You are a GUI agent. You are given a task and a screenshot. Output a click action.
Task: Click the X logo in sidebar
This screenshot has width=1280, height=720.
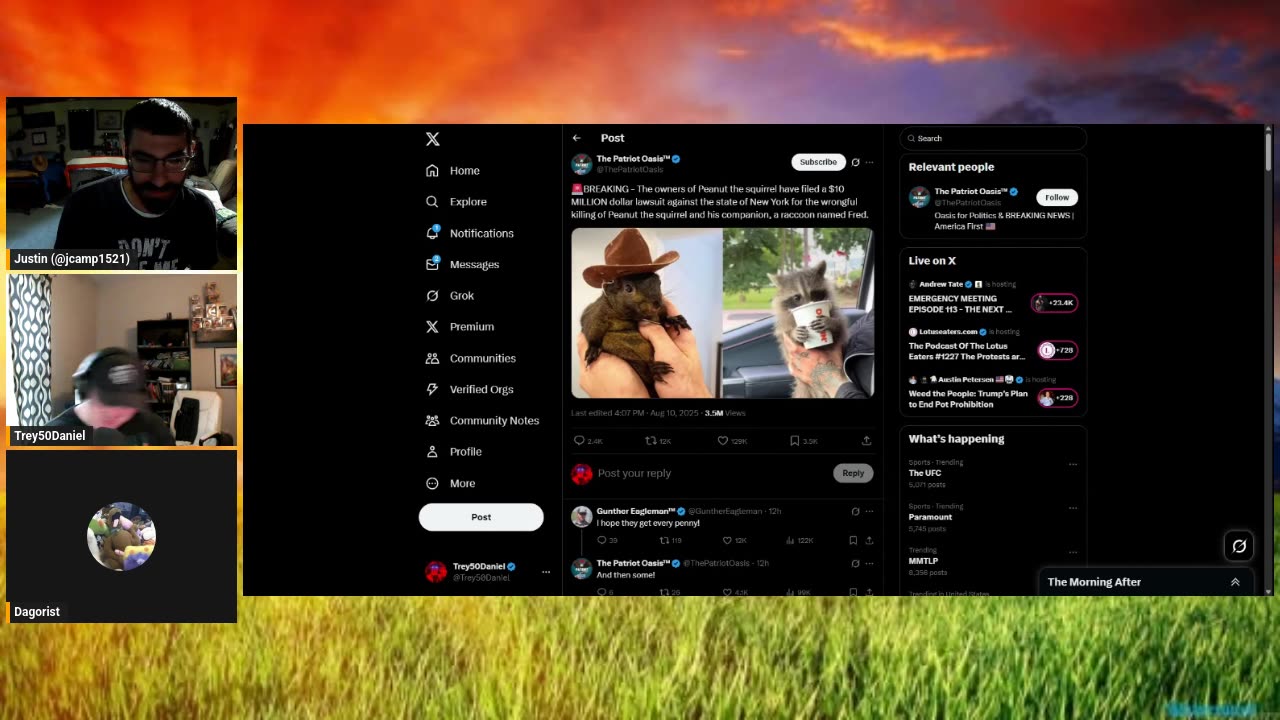(x=432, y=139)
